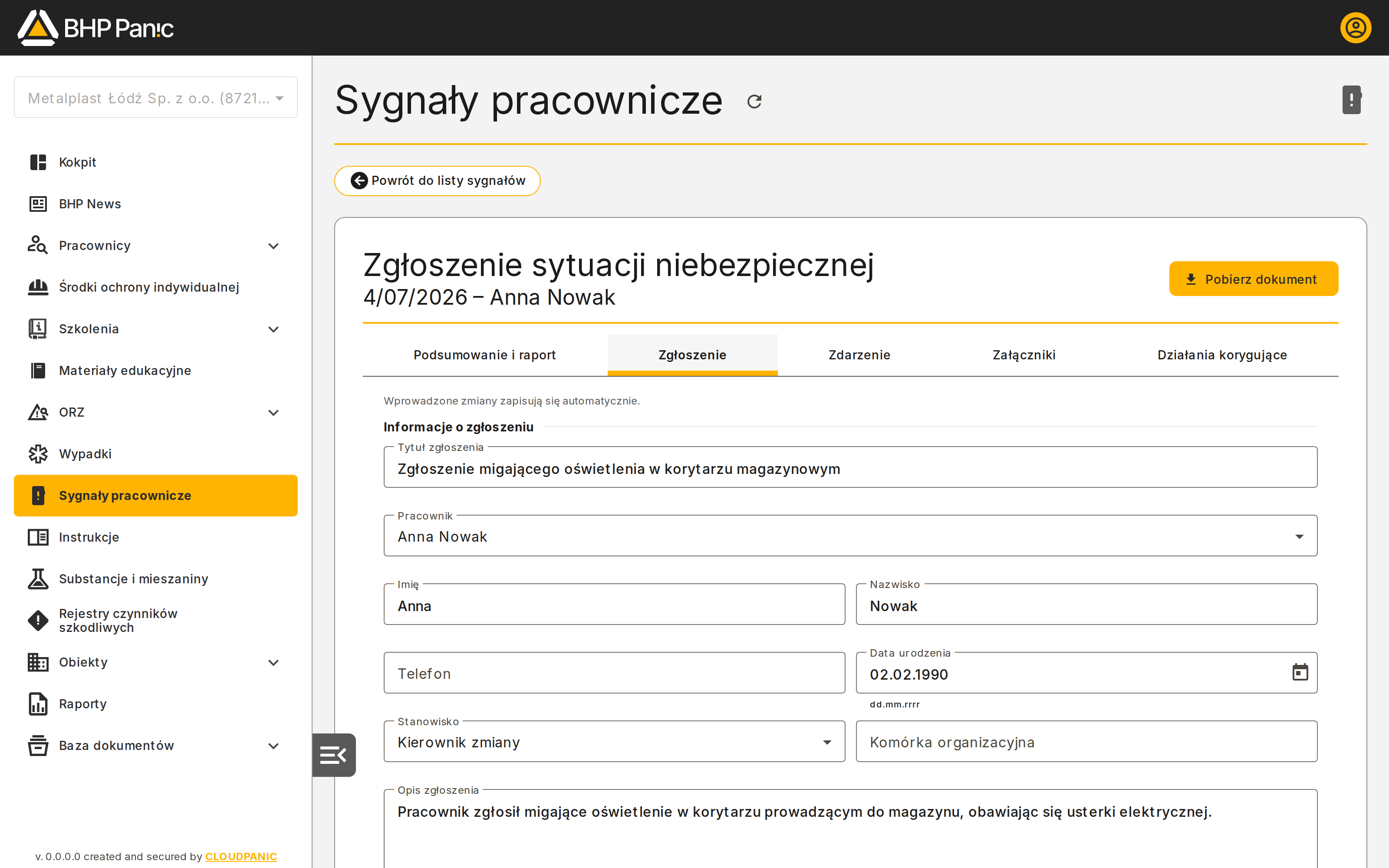Click the Sygnały pracownicze sidebar icon
Screen dimensions: 1389x868
coord(38,496)
